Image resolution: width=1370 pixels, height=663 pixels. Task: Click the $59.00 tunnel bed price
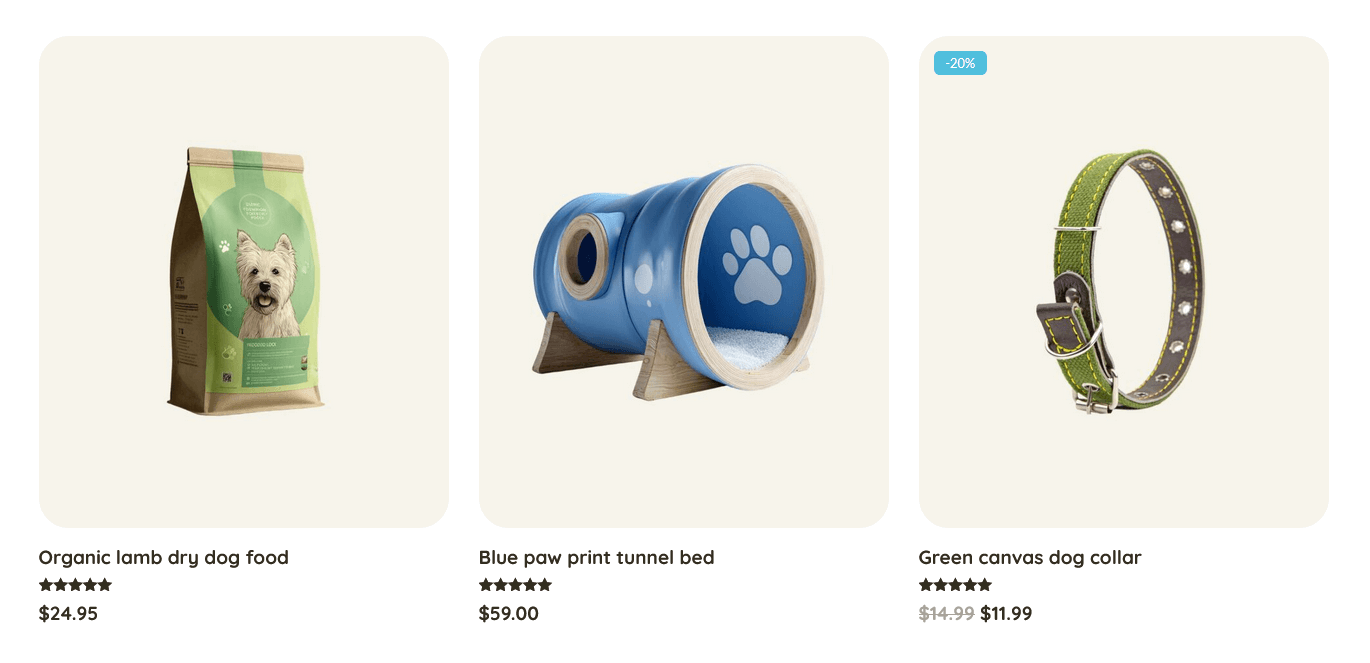508,614
